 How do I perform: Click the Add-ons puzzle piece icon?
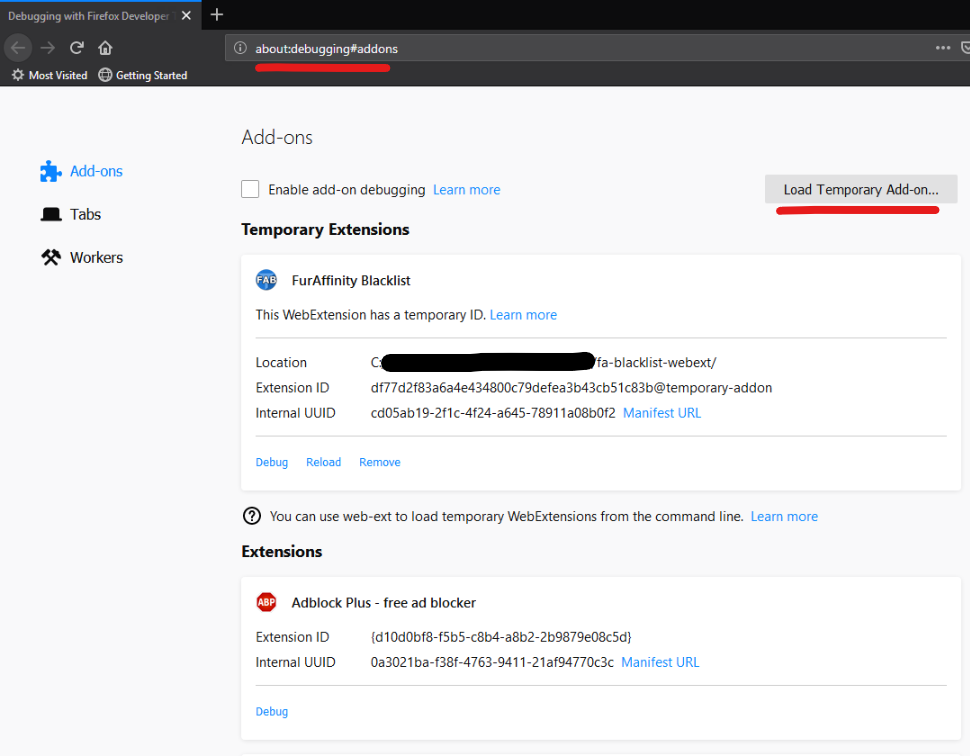point(51,171)
